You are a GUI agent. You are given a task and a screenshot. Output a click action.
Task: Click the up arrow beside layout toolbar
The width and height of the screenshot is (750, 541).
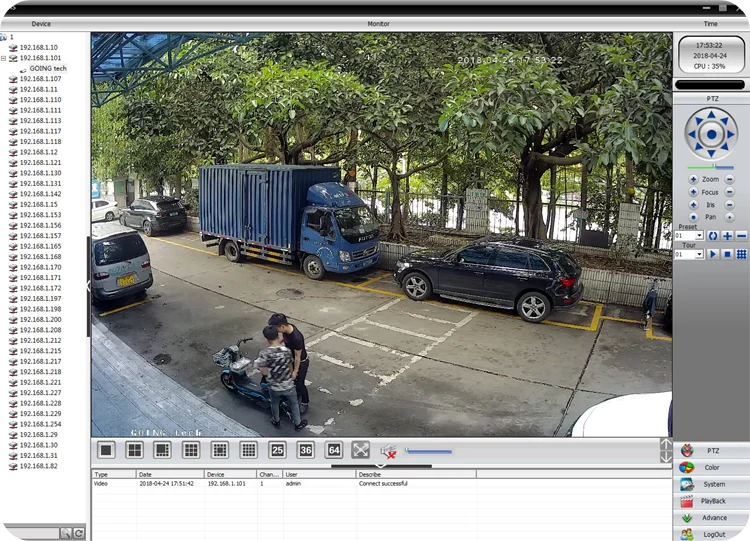(x=665, y=444)
